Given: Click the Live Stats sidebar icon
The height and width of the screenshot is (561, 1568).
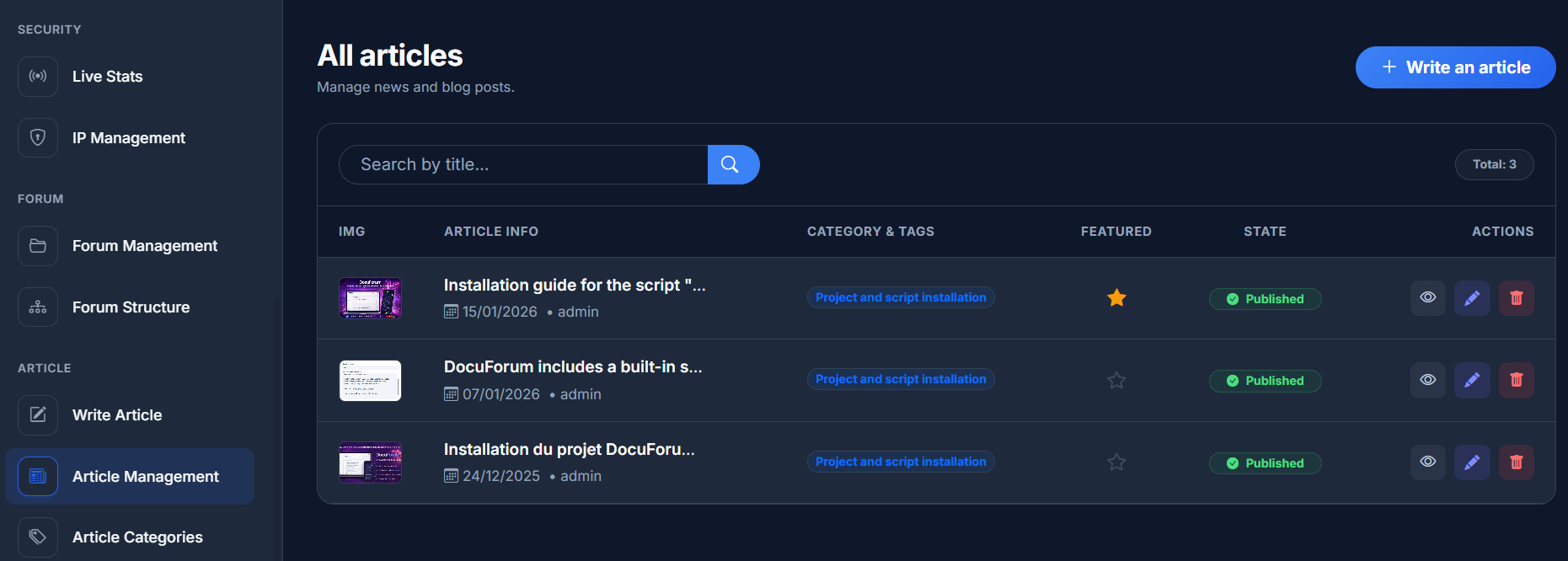Looking at the screenshot, I should pyautogui.click(x=38, y=77).
